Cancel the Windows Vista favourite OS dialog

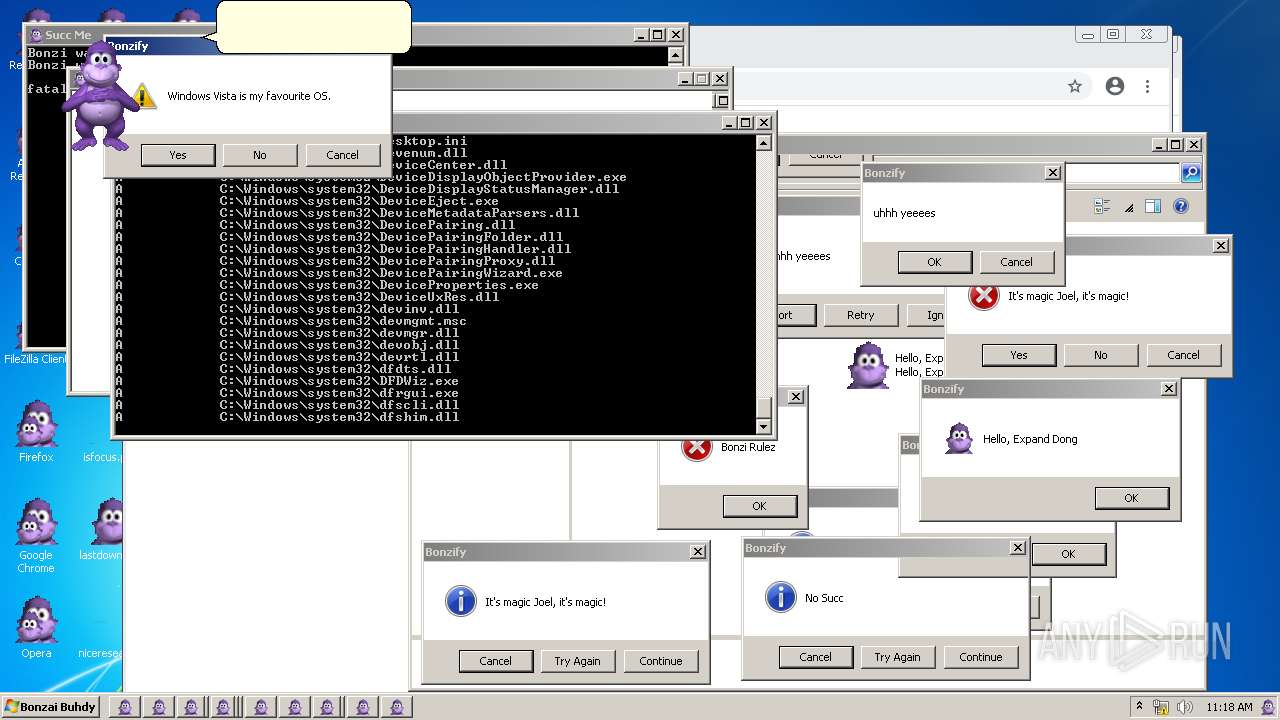click(342, 155)
